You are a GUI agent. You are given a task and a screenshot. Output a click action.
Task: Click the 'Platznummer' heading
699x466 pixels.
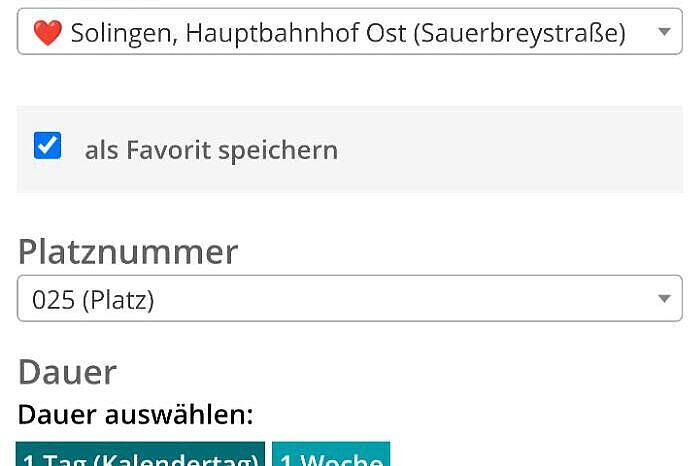tap(128, 252)
